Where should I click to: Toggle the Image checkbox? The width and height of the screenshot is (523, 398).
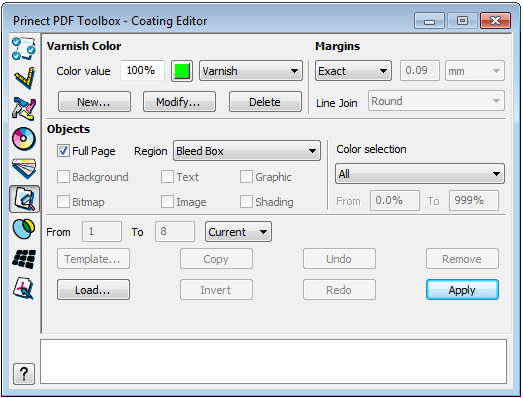(x=167, y=202)
